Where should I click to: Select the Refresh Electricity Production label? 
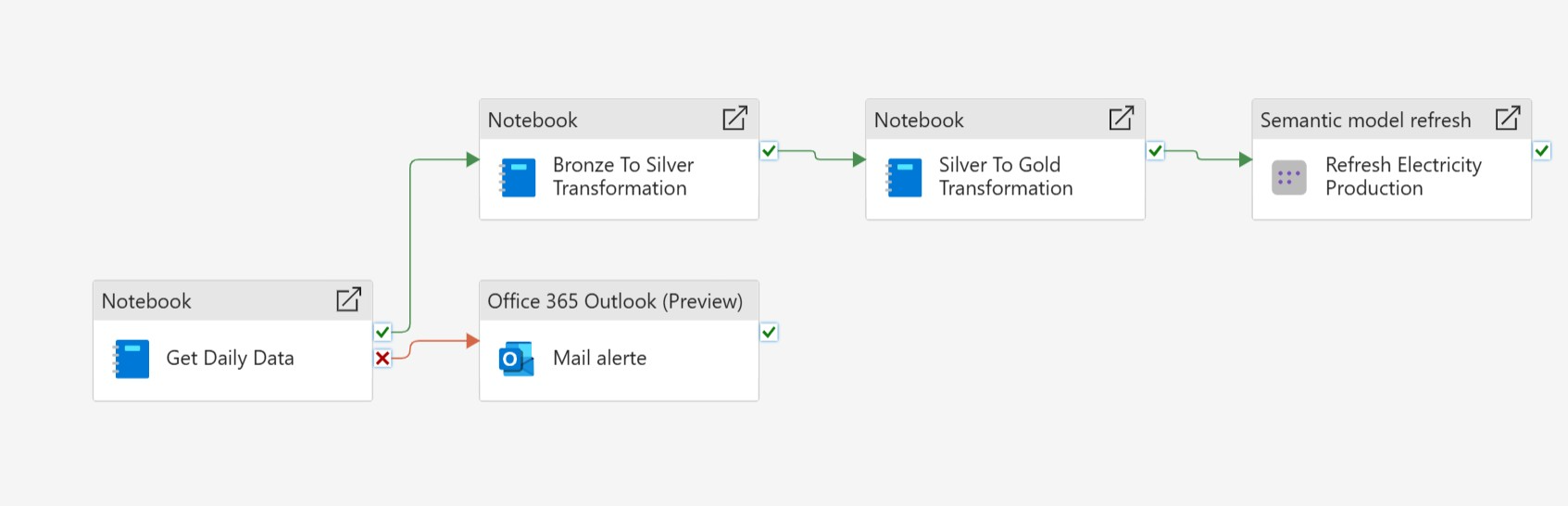click(1403, 176)
